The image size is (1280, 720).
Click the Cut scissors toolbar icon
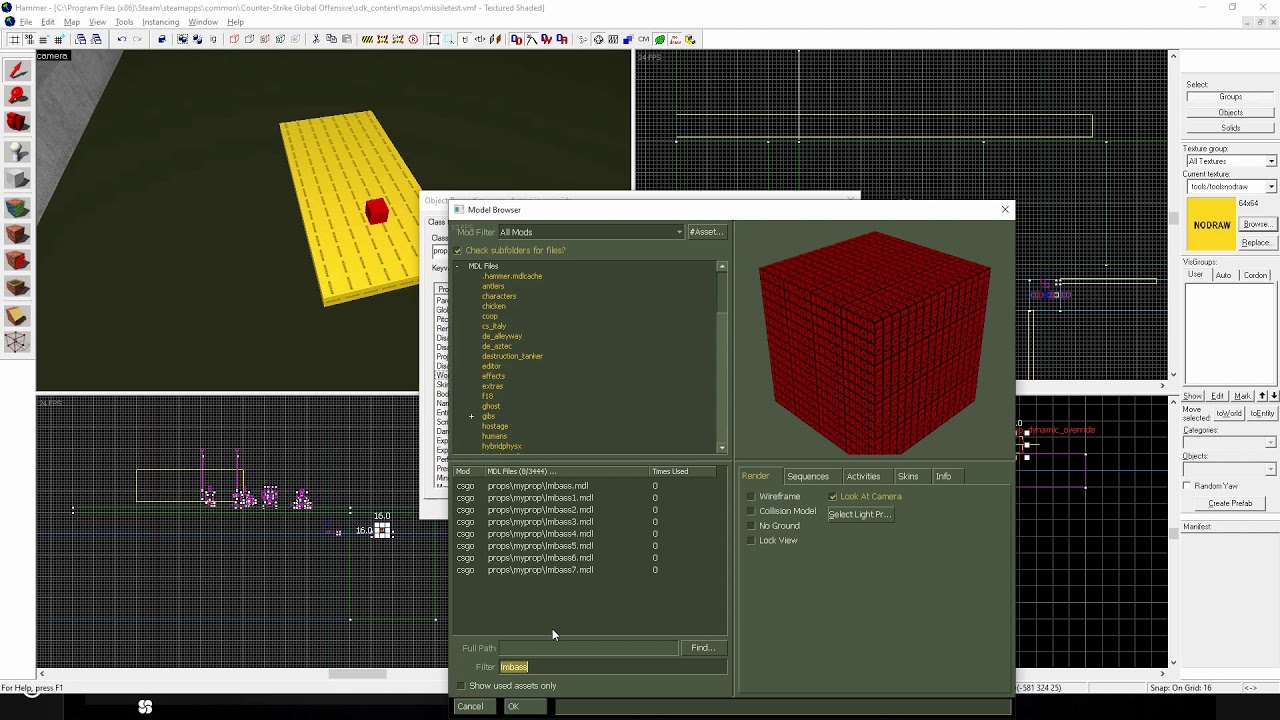316,40
